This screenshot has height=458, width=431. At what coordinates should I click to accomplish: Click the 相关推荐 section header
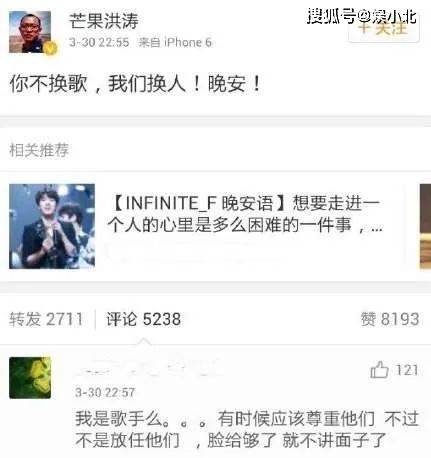39,150
